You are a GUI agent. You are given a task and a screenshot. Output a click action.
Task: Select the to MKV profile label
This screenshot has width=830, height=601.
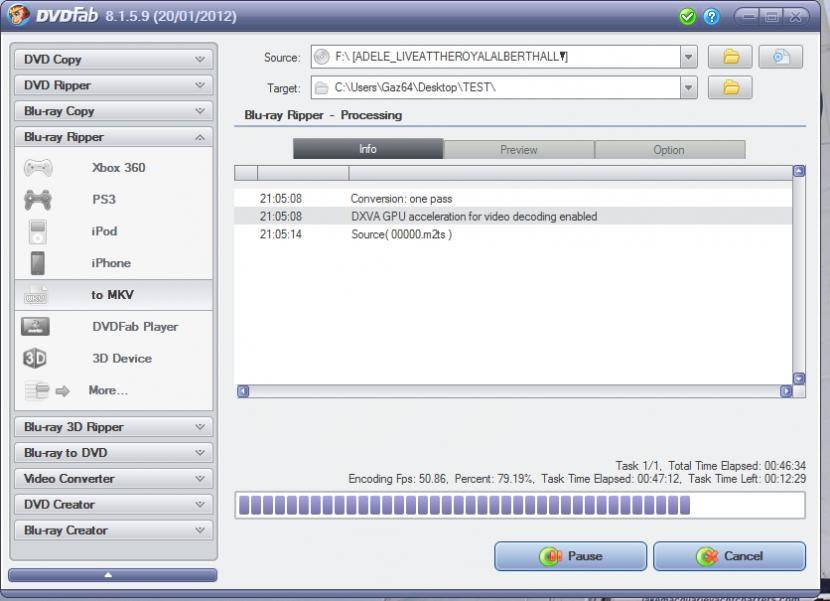(112, 295)
